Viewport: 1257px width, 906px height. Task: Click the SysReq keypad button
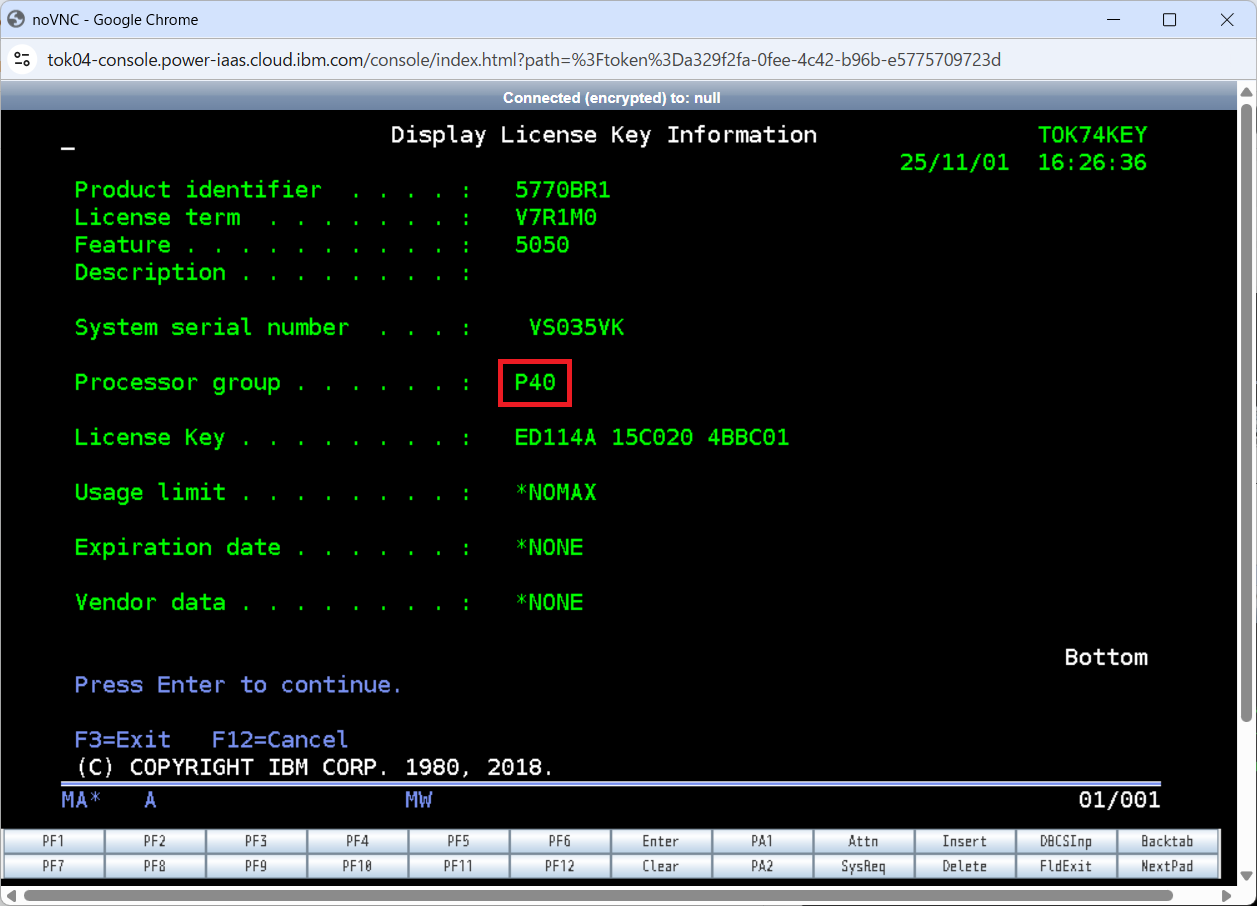[864, 866]
